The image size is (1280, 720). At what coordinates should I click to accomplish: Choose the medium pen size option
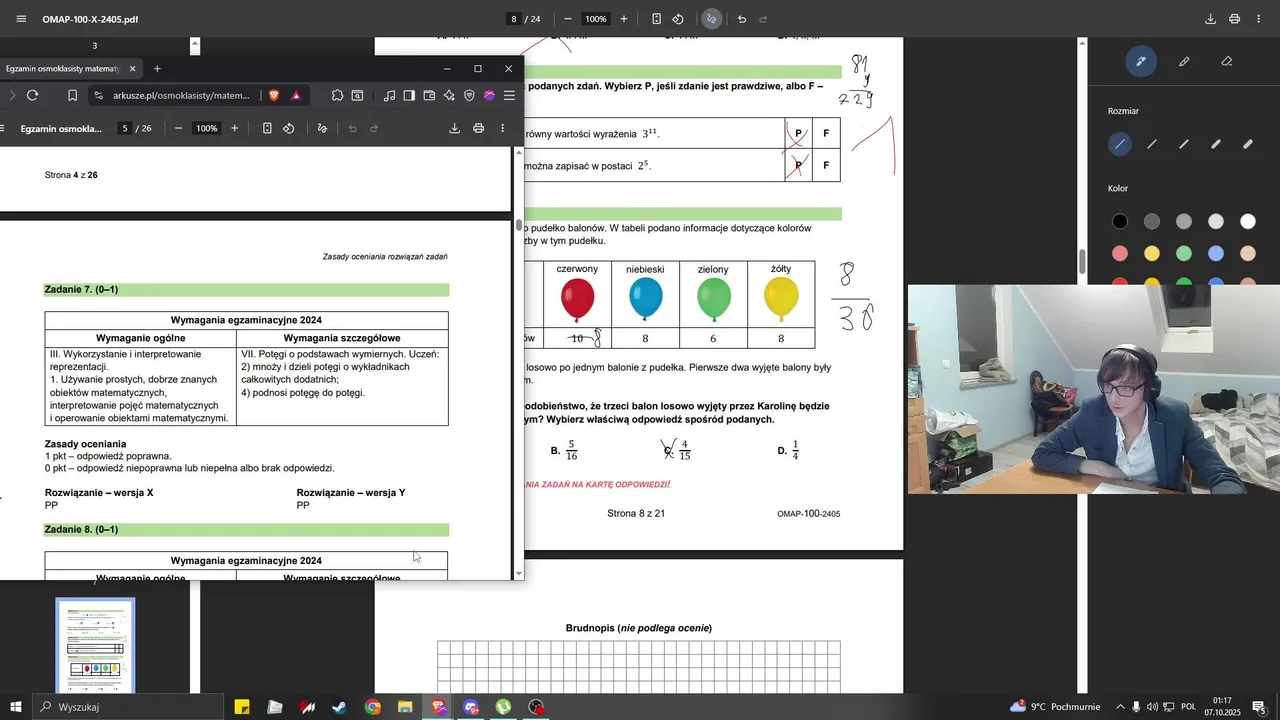point(1184,144)
